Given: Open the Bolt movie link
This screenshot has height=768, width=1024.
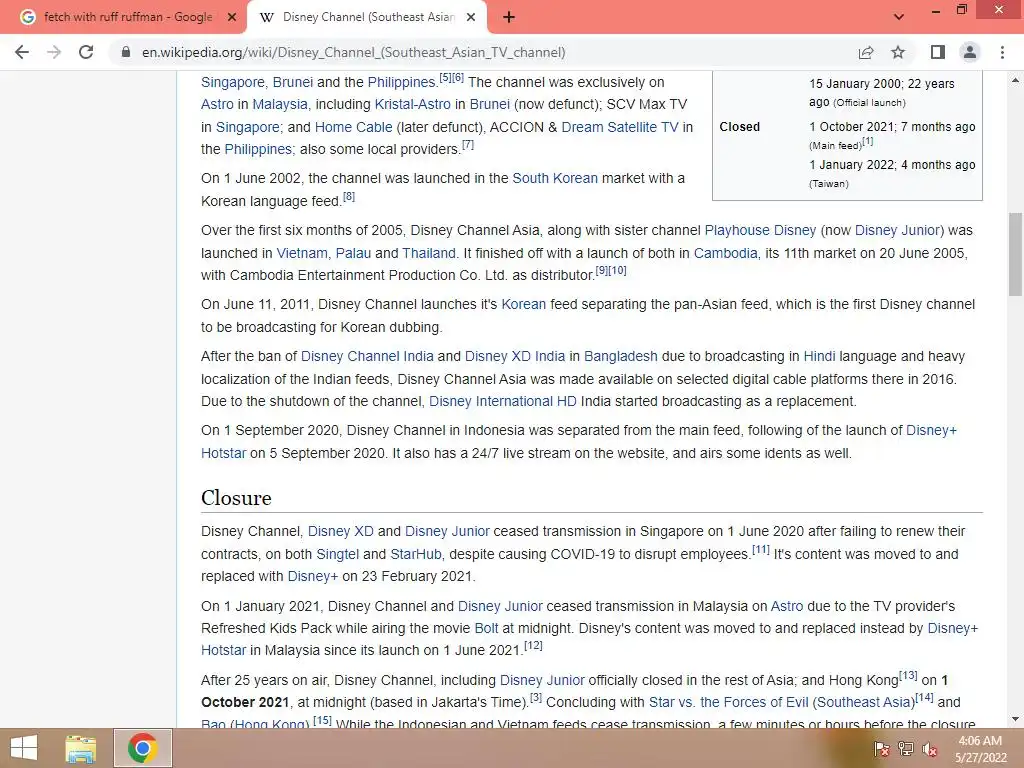Looking at the screenshot, I should (x=486, y=628).
